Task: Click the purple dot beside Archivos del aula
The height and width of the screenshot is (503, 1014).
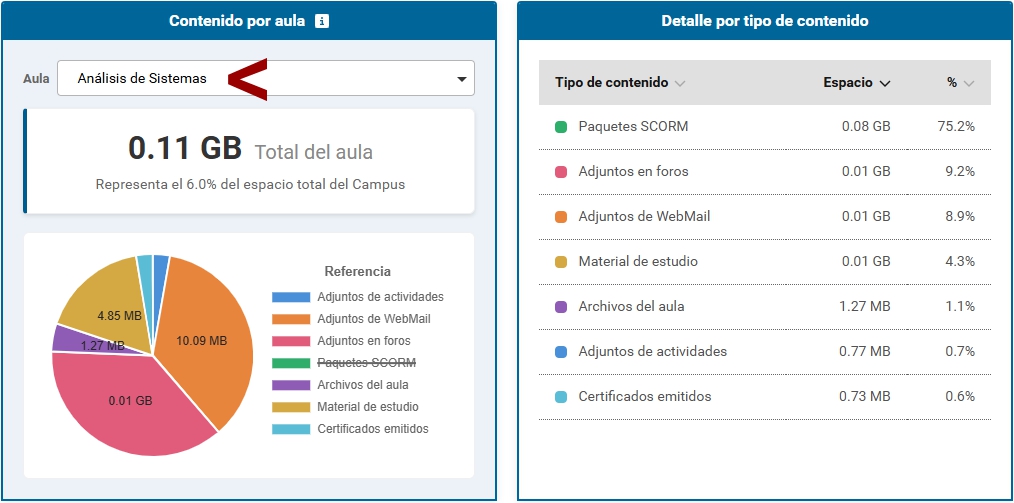Action: (561, 307)
